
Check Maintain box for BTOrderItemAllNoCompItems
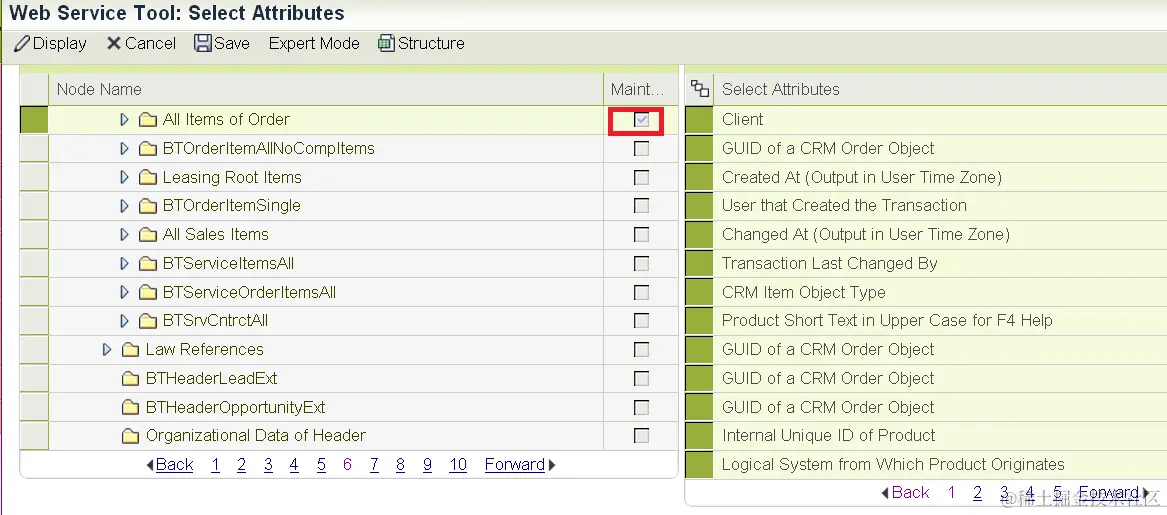[x=641, y=149]
